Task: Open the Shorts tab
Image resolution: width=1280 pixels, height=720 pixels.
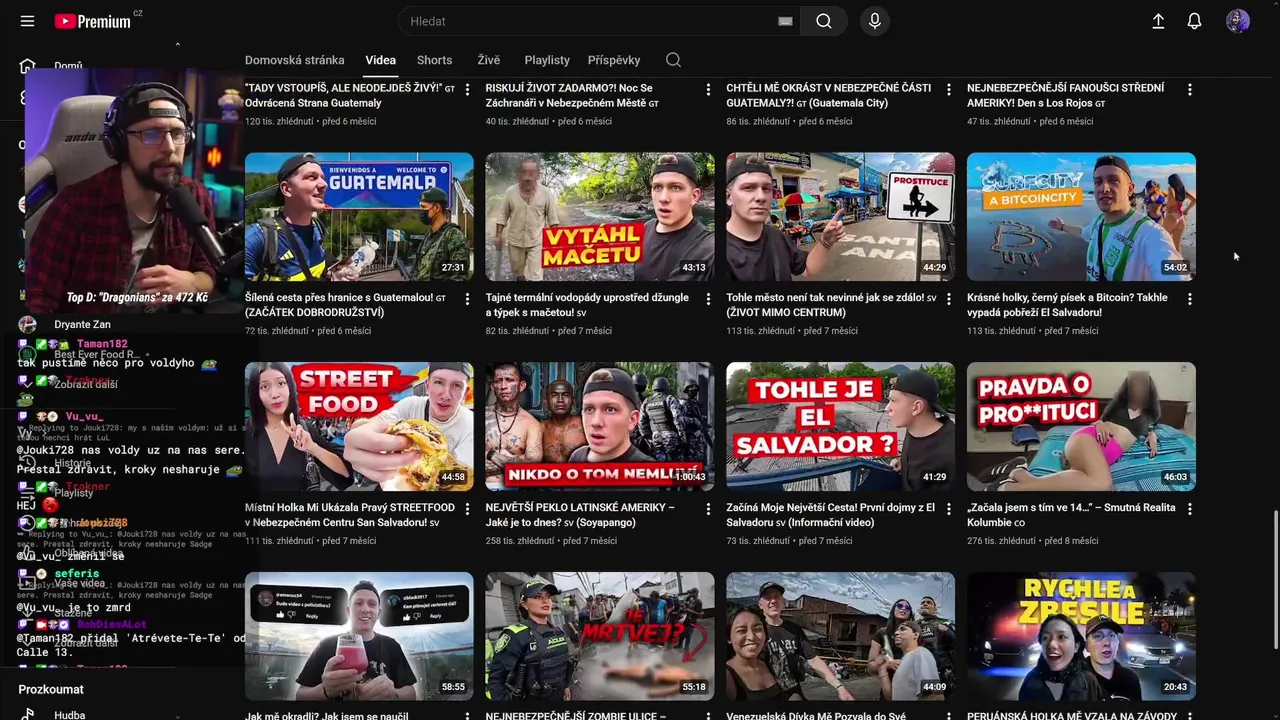Action: [x=434, y=60]
